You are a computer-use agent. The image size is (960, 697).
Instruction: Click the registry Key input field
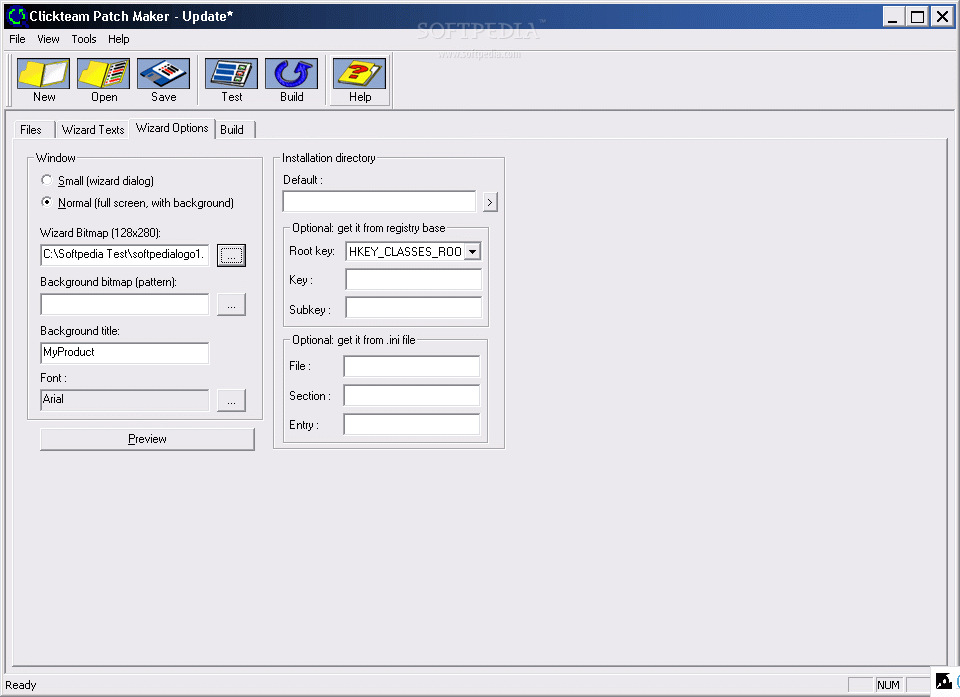(x=413, y=279)
